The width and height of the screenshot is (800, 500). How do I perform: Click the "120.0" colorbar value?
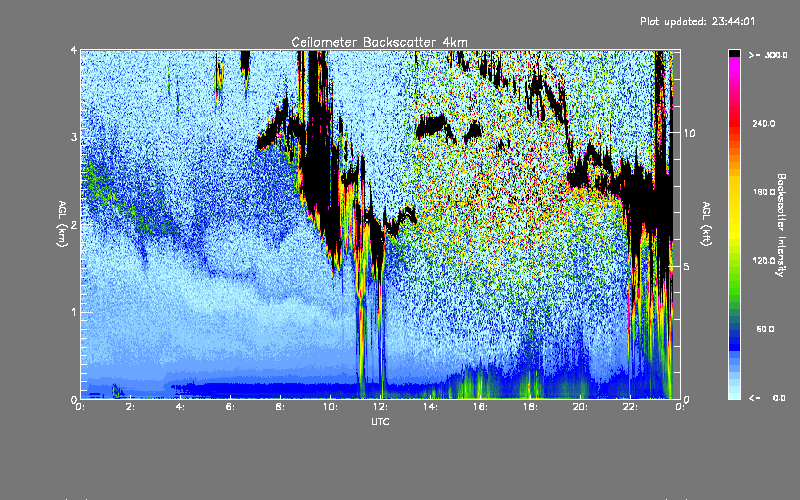(x=764, y=261)
